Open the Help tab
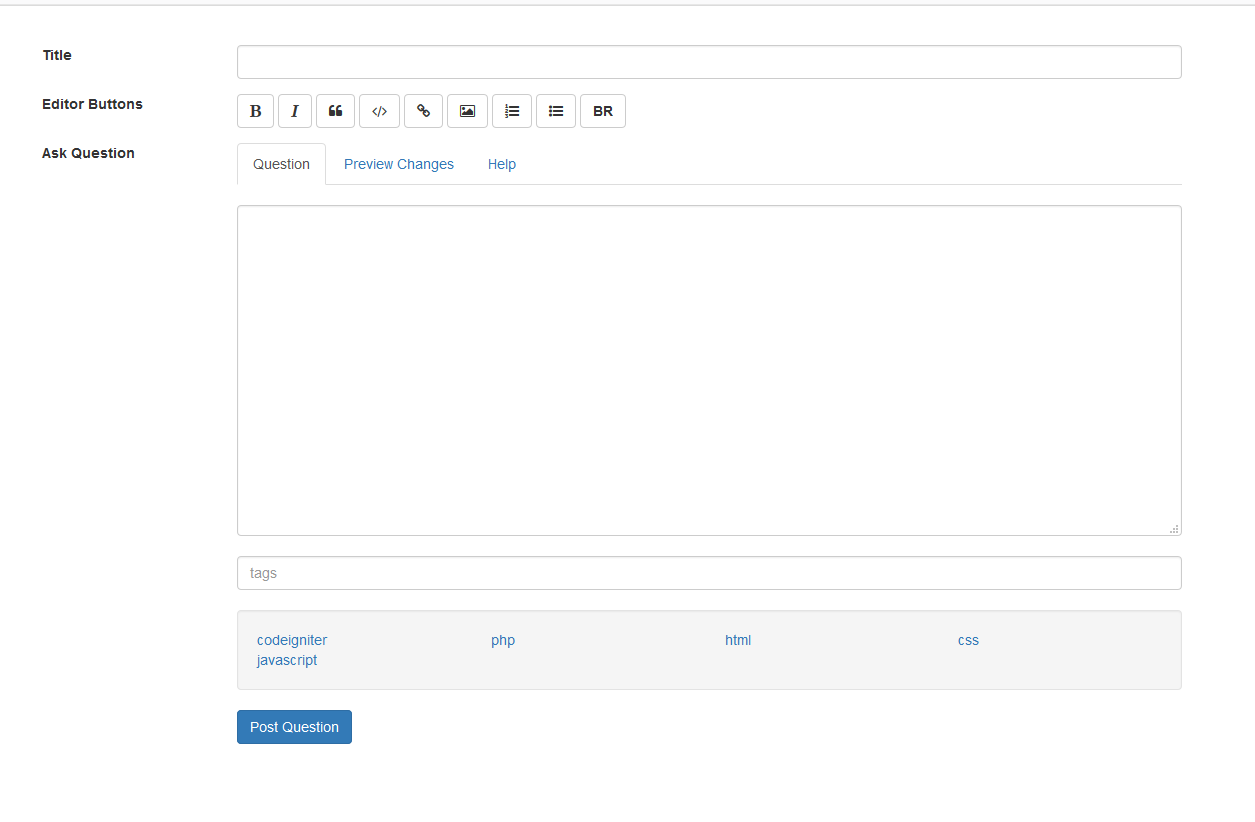The height and width of the screenshot is (822, 1255). click(502, 164)
